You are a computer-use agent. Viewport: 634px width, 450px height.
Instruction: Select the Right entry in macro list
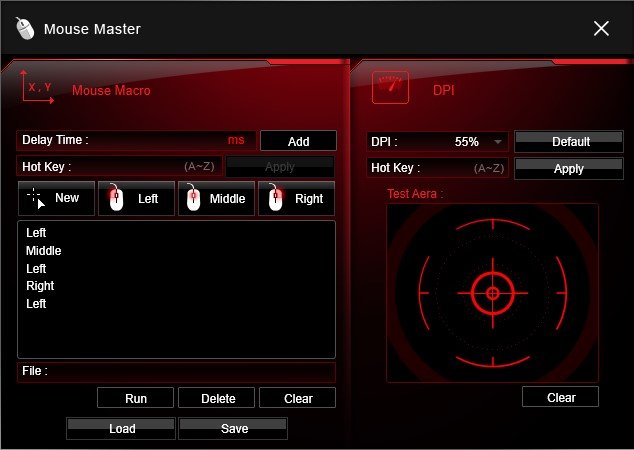[x=40, y=286]
